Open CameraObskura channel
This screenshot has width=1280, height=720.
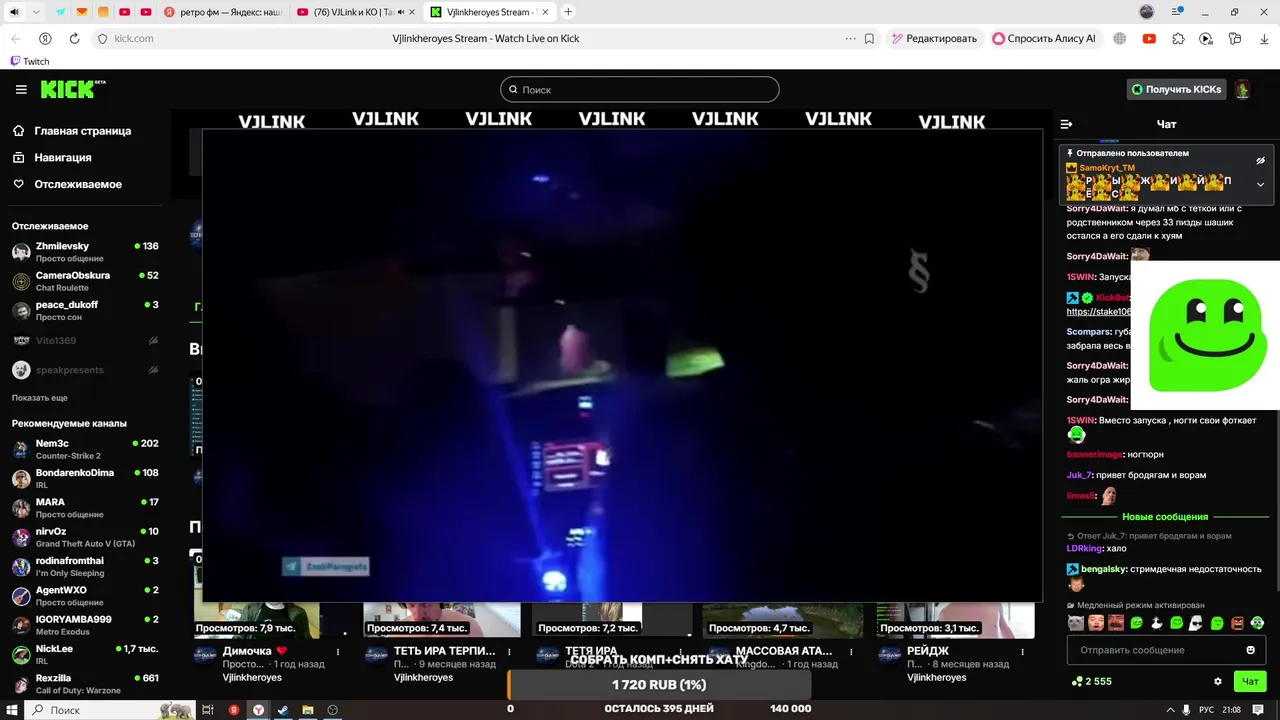[85, 281]
